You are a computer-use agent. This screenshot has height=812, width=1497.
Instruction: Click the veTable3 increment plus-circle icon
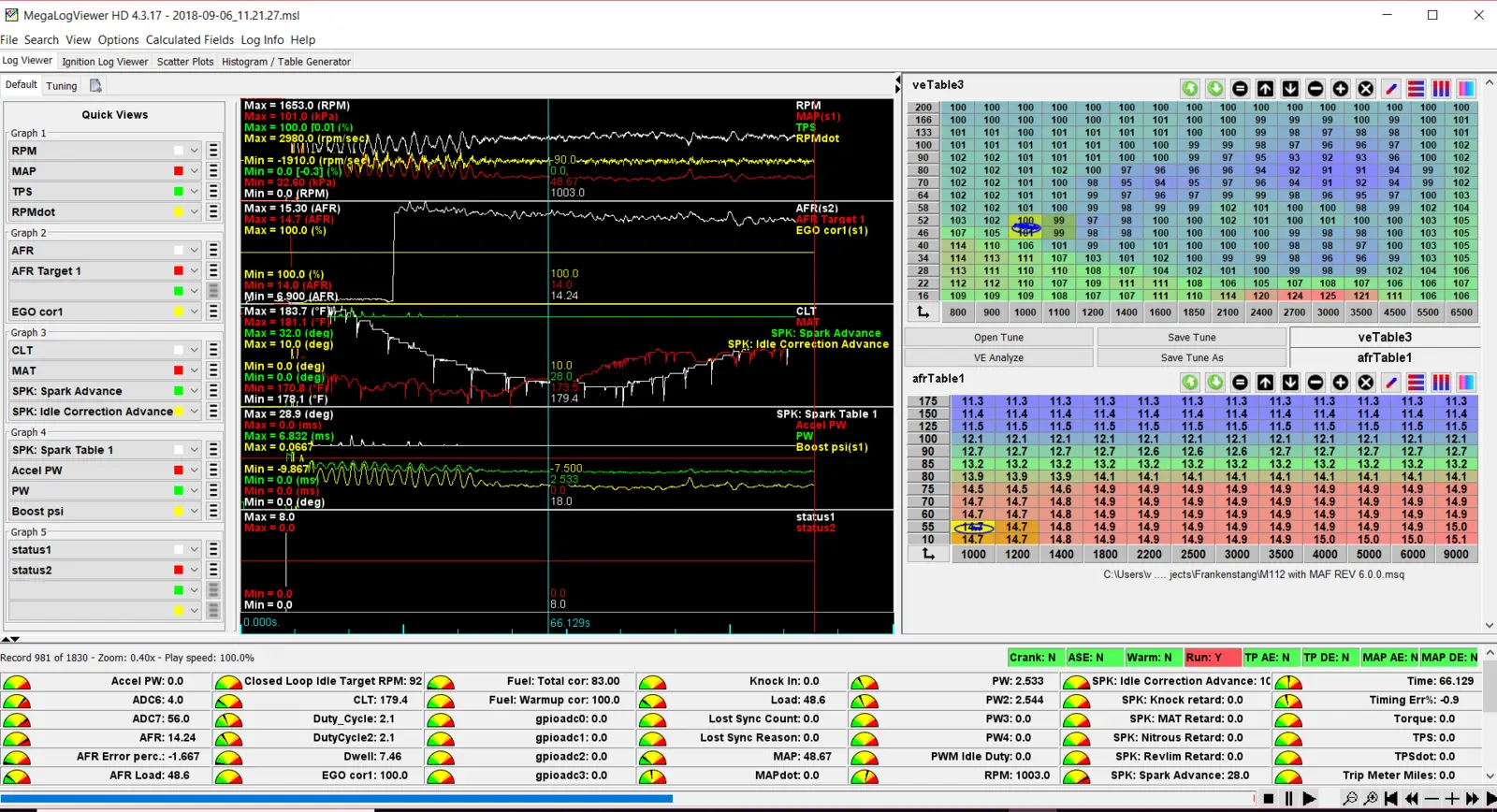pyautogui.click(x=1341, y=88)
